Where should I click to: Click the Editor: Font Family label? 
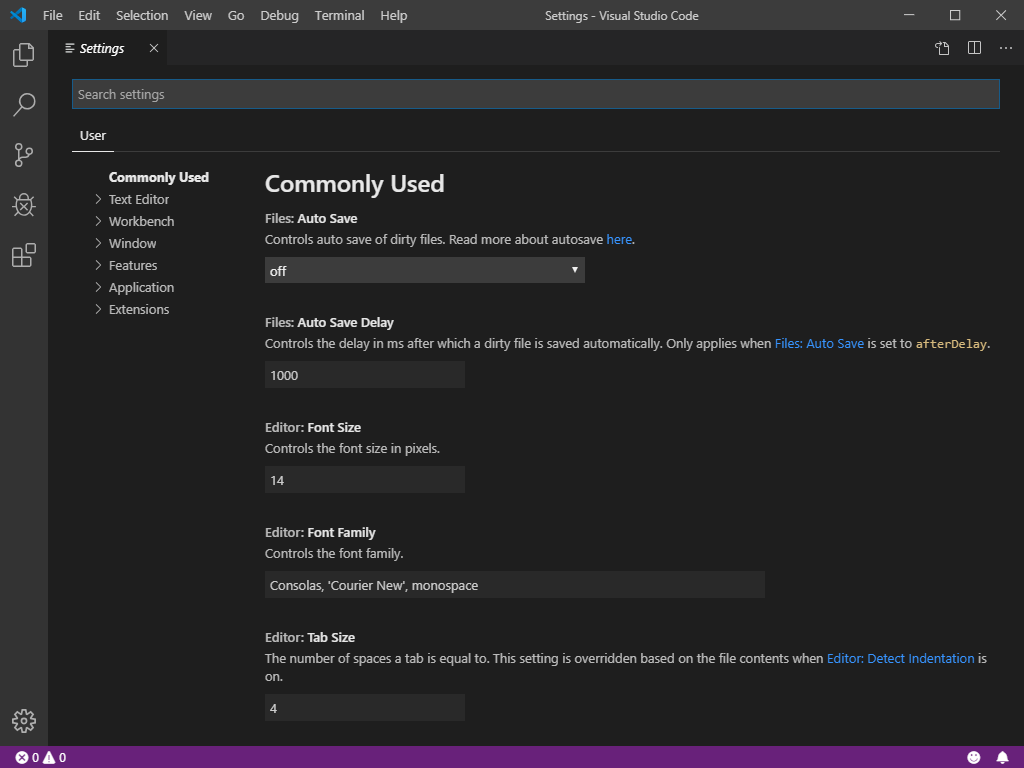pyautogui.click(x=320, y=533)
